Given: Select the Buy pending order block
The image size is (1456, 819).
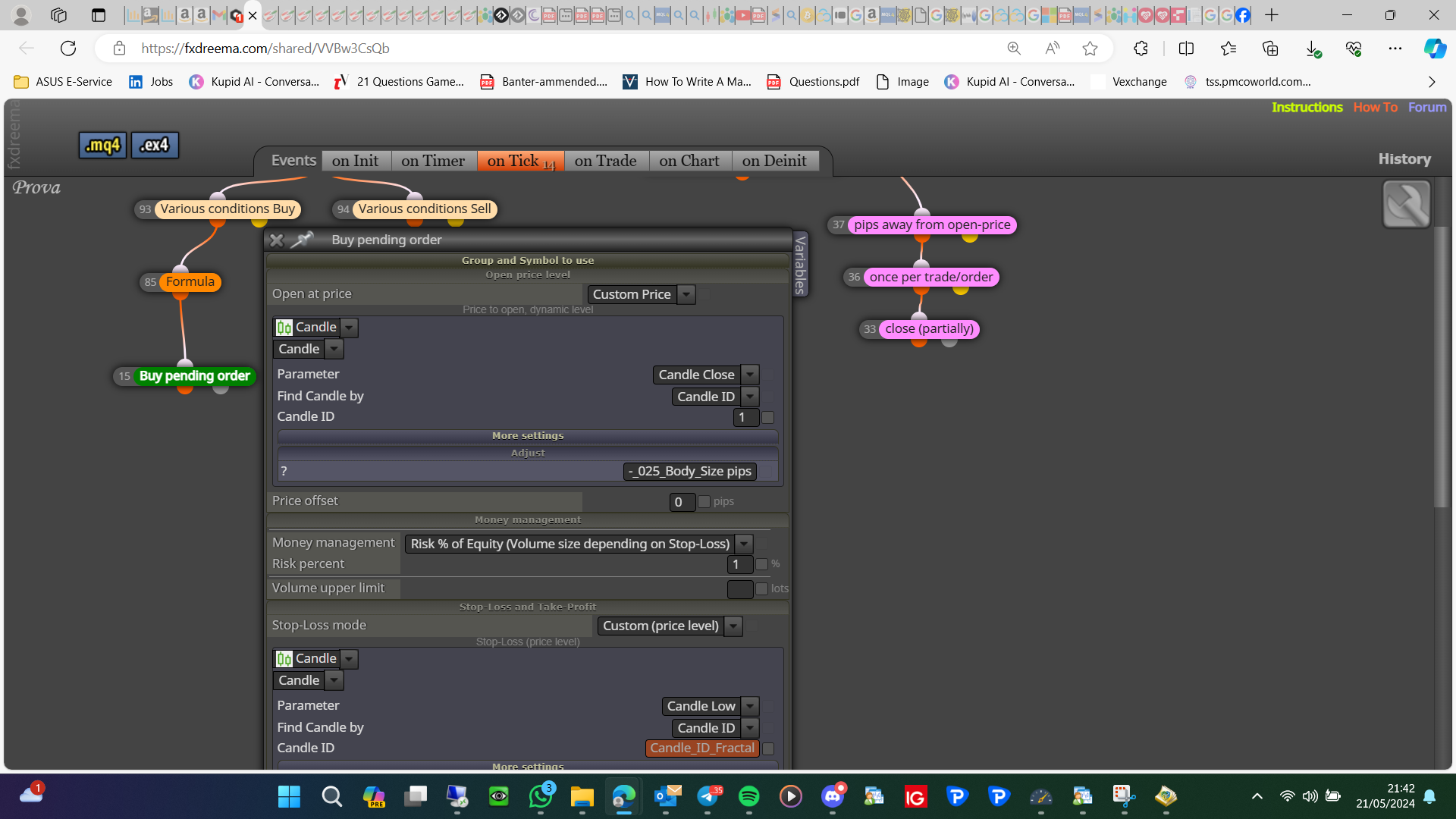Looking at the screenshot, I should point(194,376).
